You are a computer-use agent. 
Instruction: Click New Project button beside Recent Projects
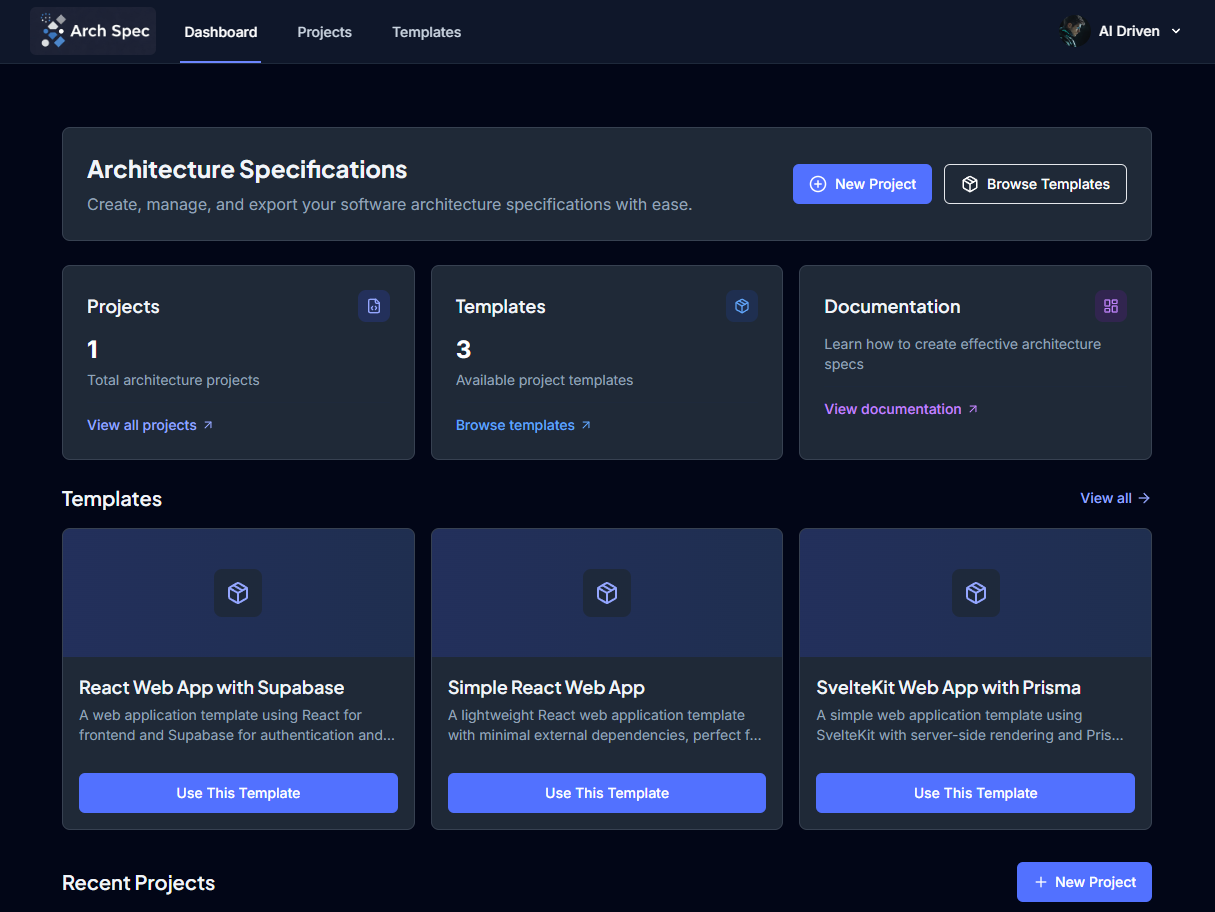point(1084,882)
